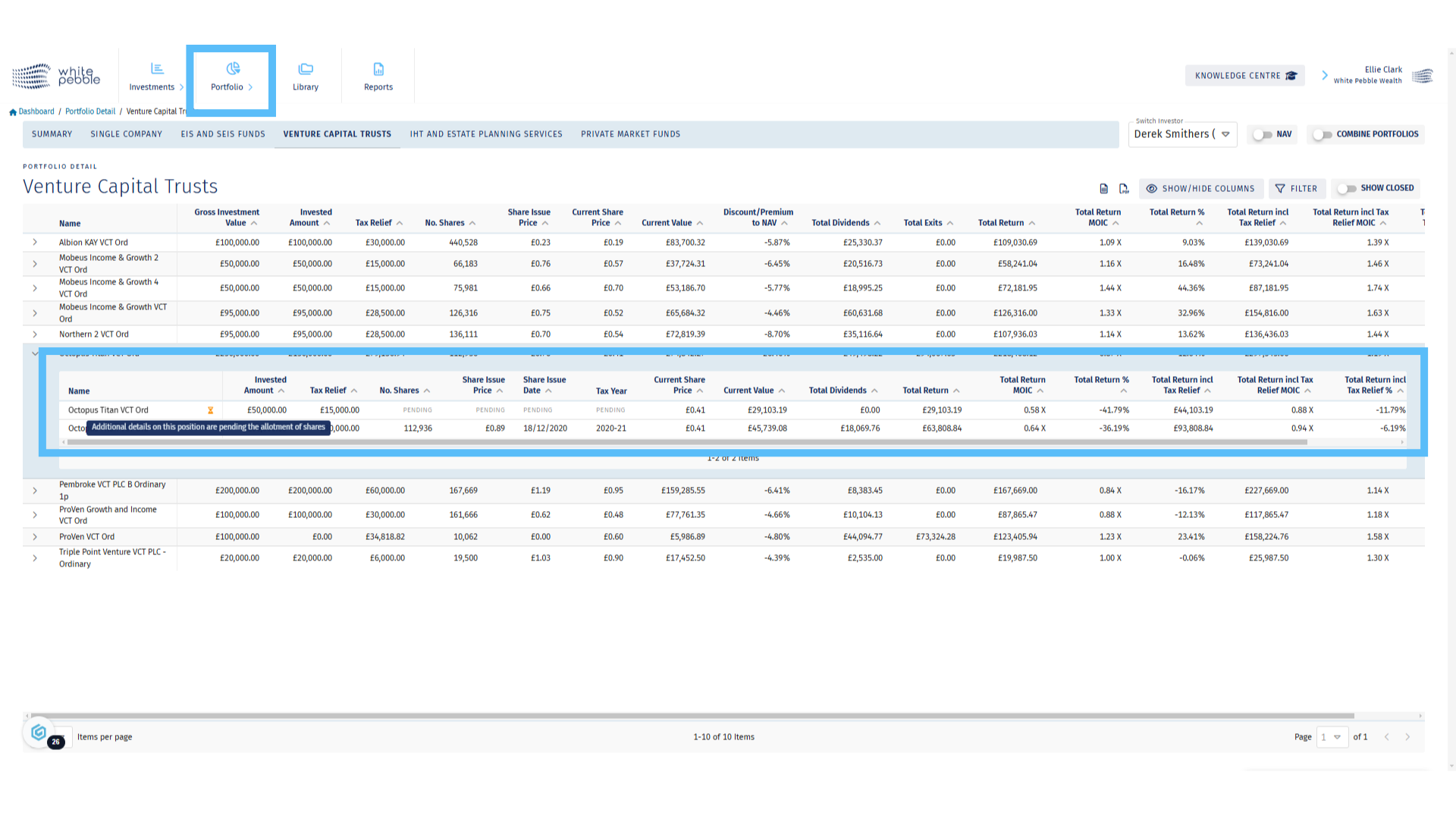Image resolution: width=1456 pixels, height=819 pixels.
Task: Expand Mobeus Income & Growth 4 VCT row
Action: click(35, 288)
